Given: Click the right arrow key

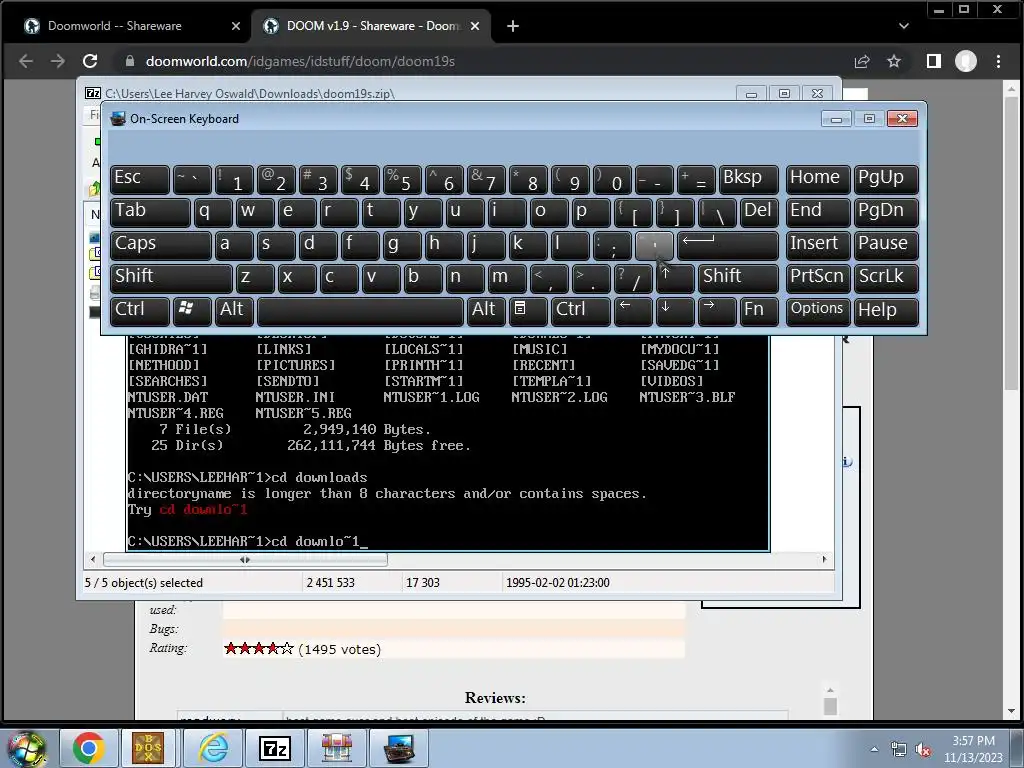Looking at the screenshot, I should [x=716, y=310].
